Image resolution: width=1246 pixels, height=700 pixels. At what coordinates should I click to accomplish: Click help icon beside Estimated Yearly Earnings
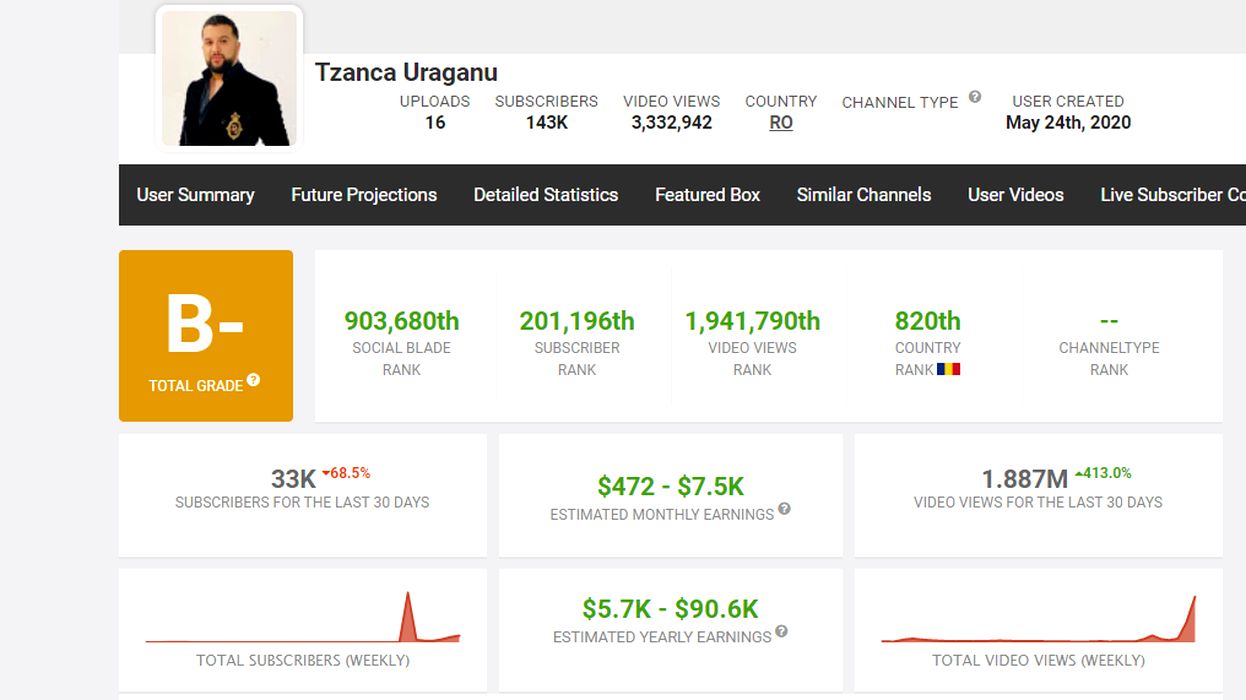click(782, 631)
